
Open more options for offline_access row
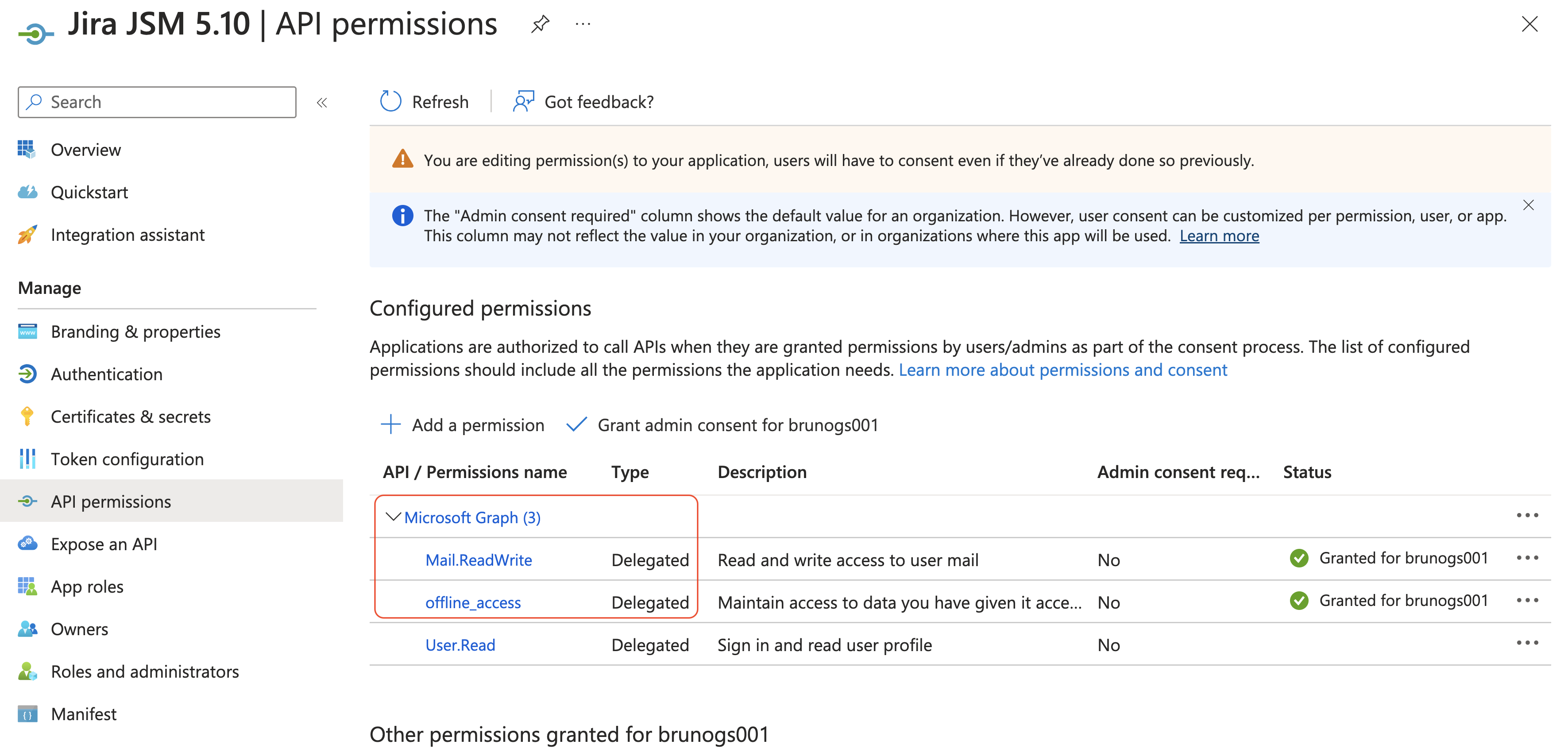[1526, 601]
